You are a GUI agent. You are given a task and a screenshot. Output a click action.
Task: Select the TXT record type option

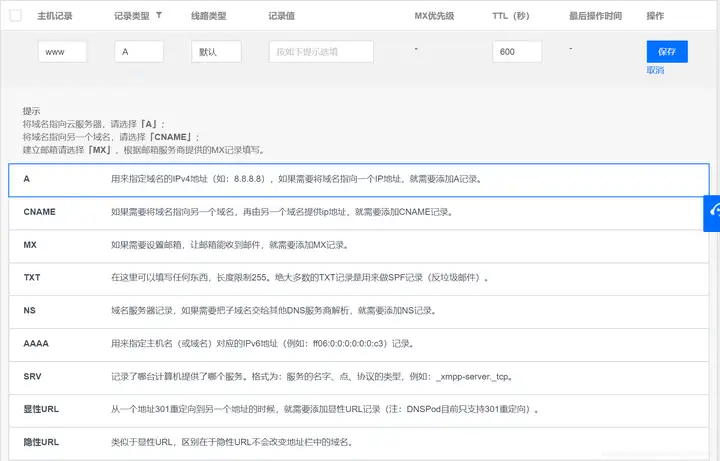[359, 278]
